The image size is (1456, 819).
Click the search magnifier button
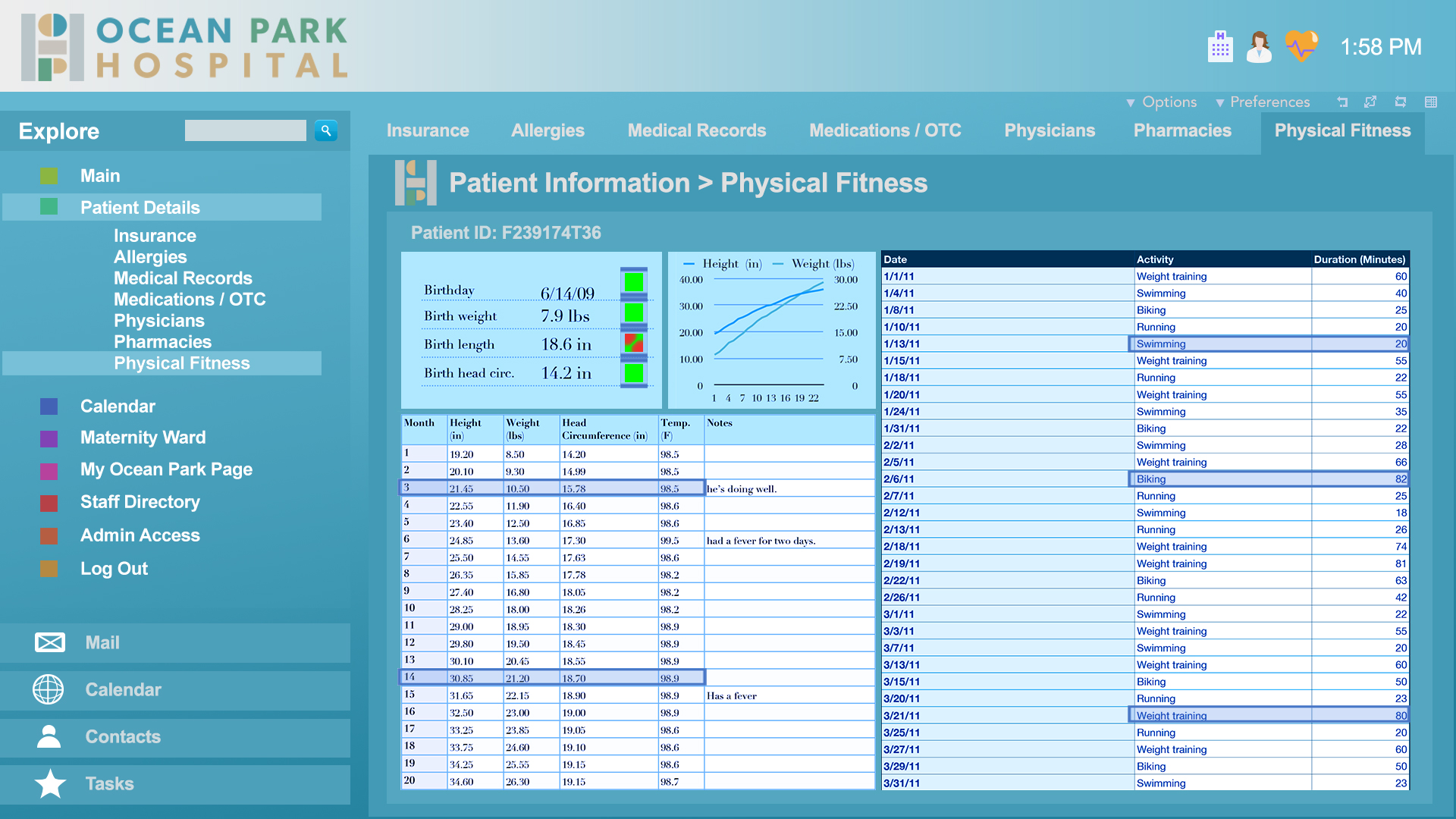(326, 130)
